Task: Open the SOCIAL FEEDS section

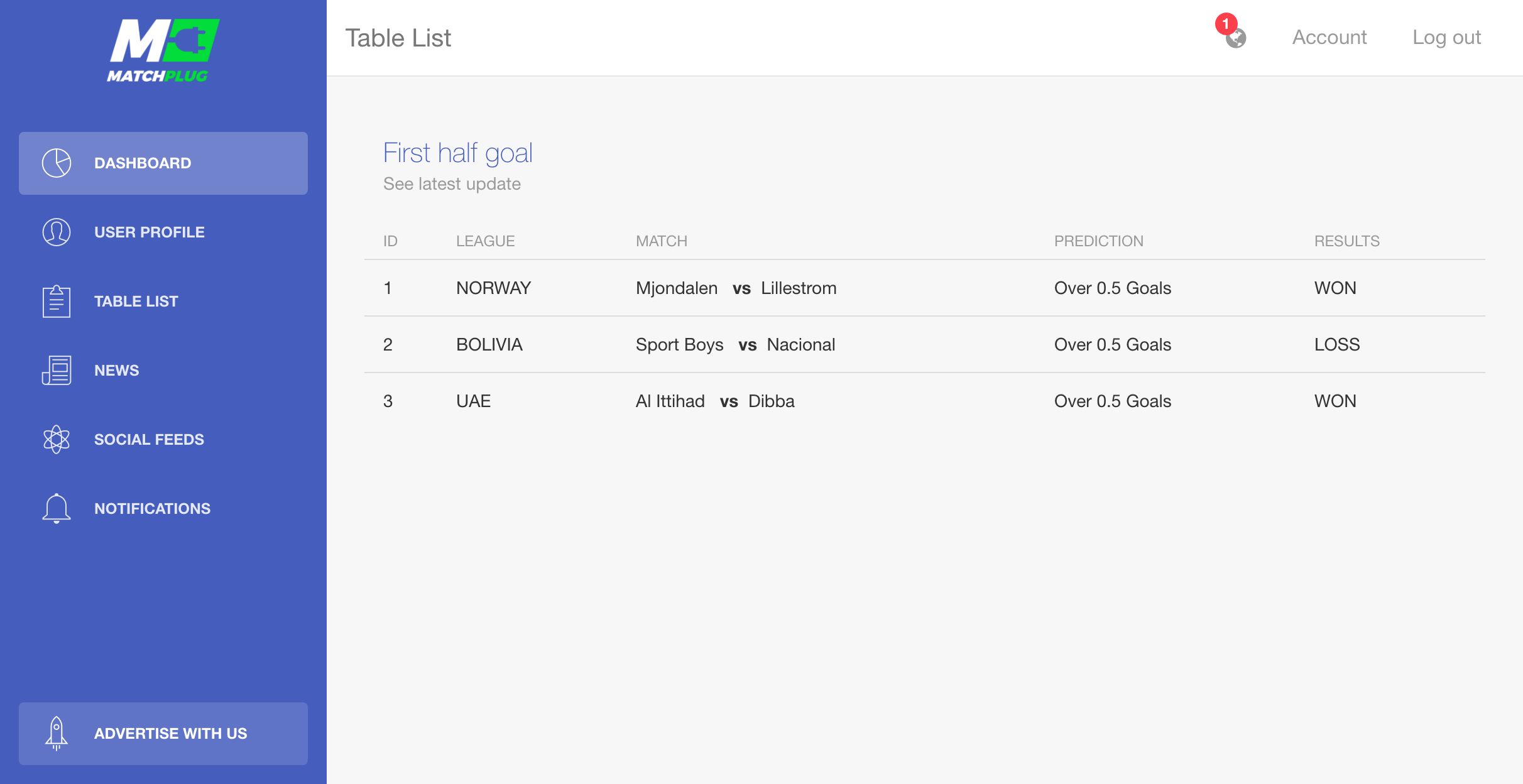Action: pos(163,440)
